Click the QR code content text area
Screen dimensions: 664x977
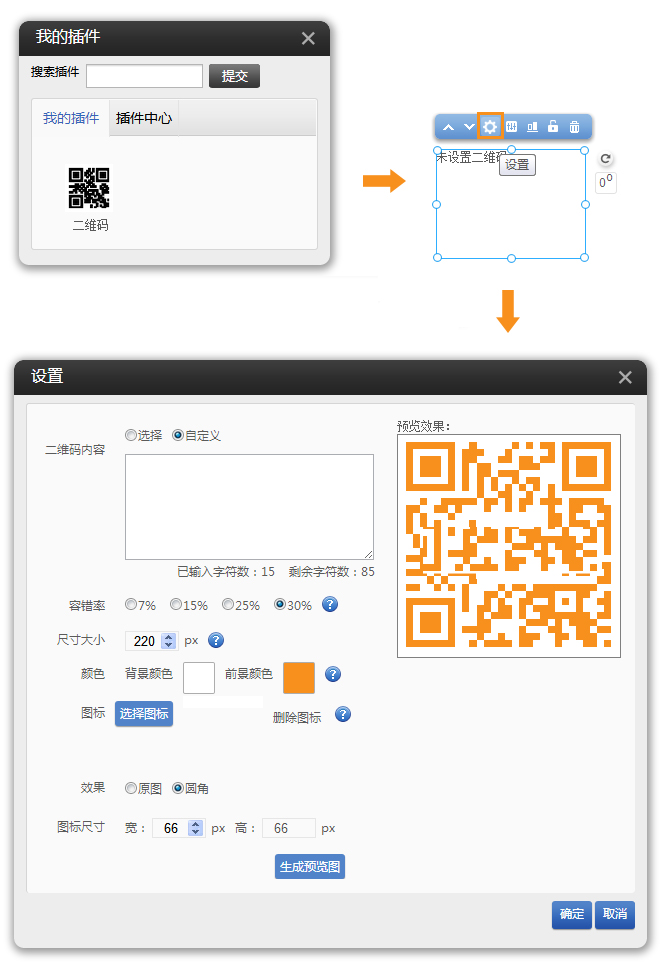249,506
